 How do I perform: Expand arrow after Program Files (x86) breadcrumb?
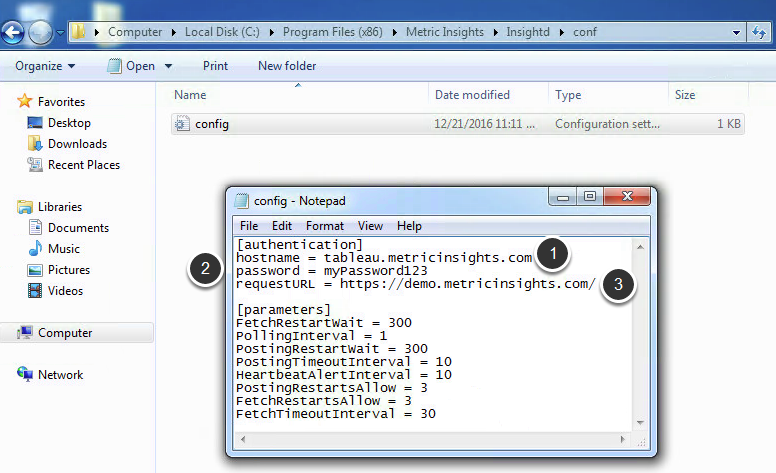pyautogui.click(x=394, y=33)
